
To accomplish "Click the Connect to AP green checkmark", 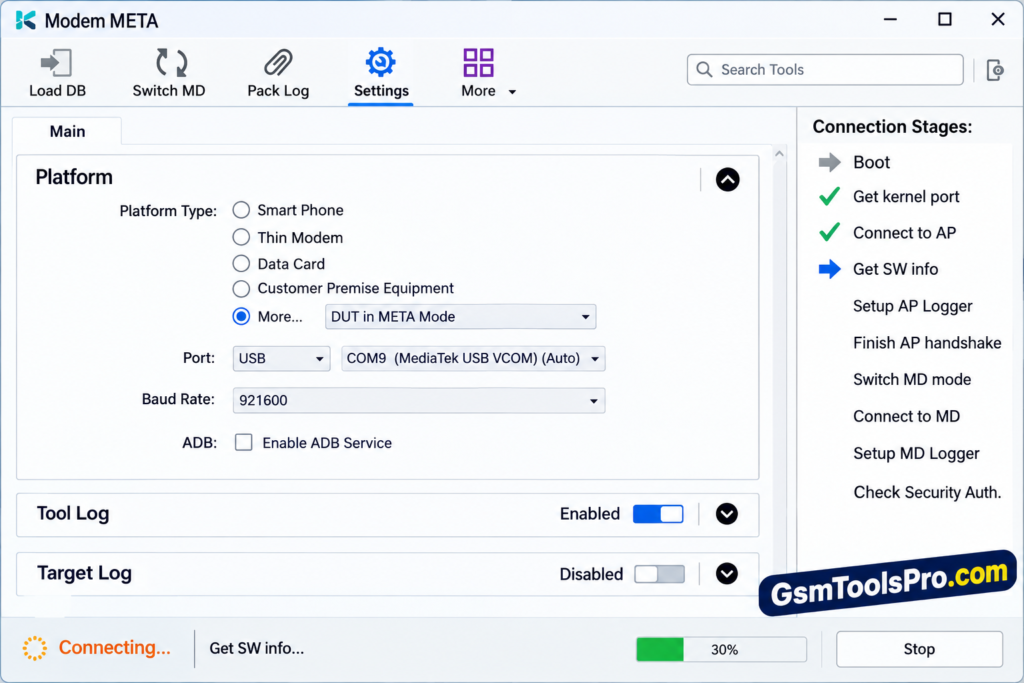I will pos(829,232).
